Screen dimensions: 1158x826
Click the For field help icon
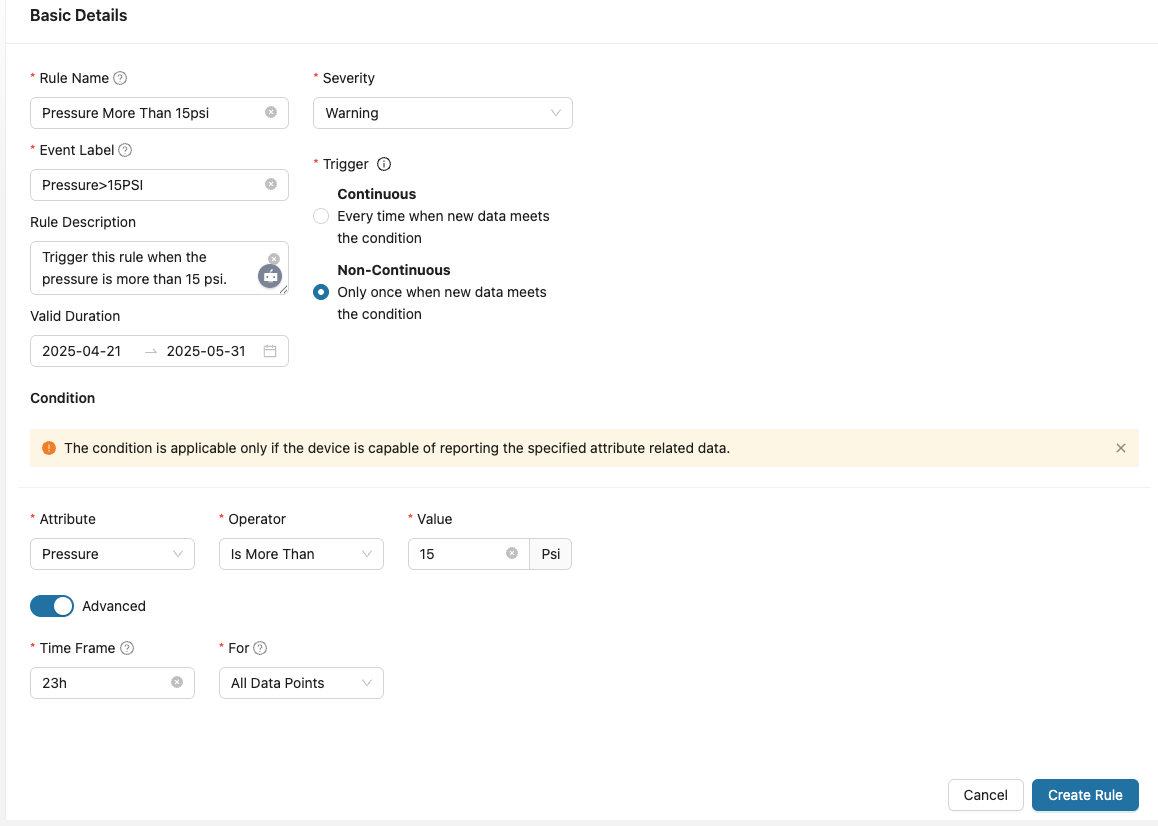click(x=260, y=648)
